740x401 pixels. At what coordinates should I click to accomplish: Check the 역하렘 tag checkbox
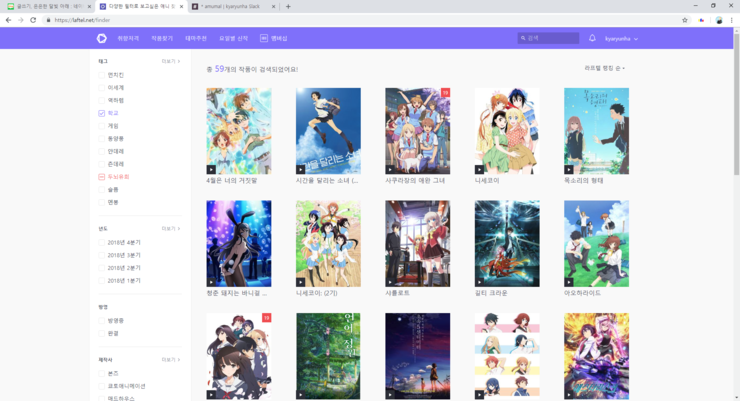point(101,100)
